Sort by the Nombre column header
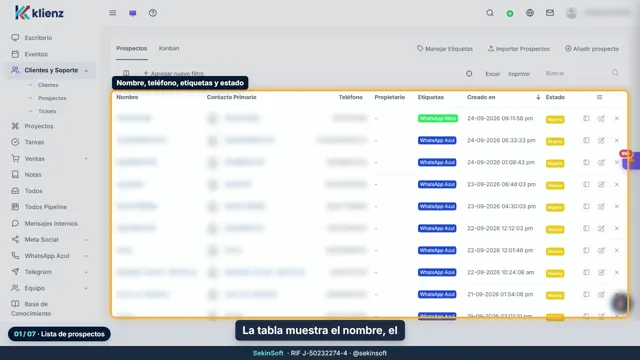Viewport: 640px width, 360px height. (127, 97)
